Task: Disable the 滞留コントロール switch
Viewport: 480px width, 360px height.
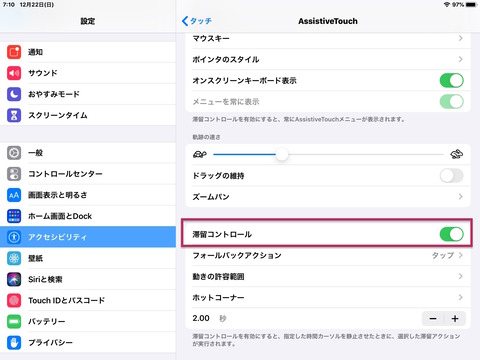Action: coord(452,234)
